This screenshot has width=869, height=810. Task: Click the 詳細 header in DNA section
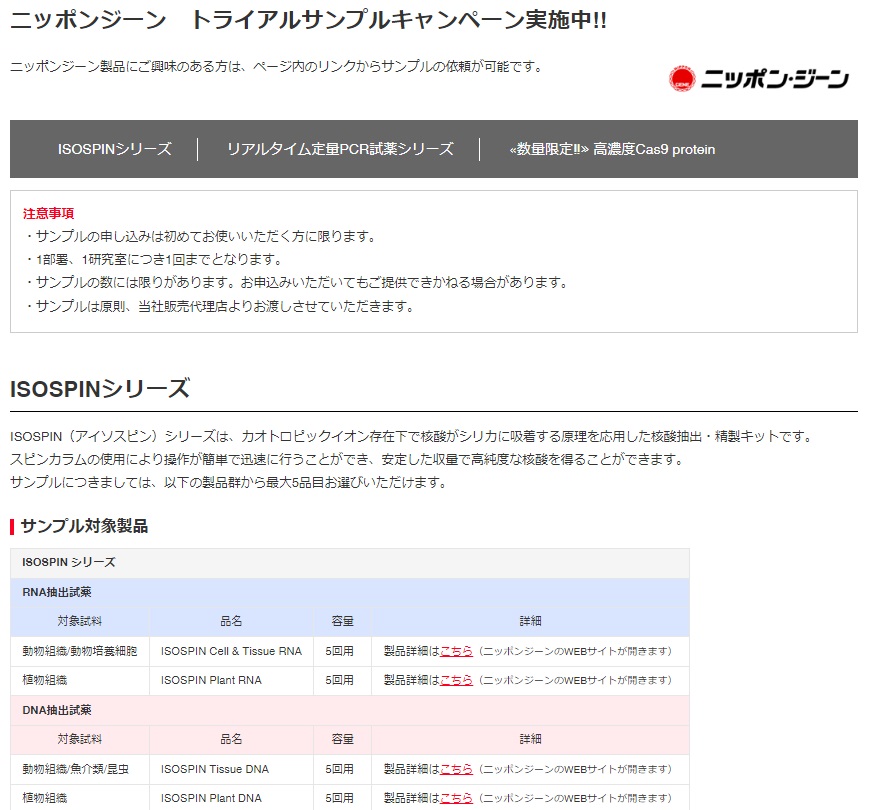[530, 739]
